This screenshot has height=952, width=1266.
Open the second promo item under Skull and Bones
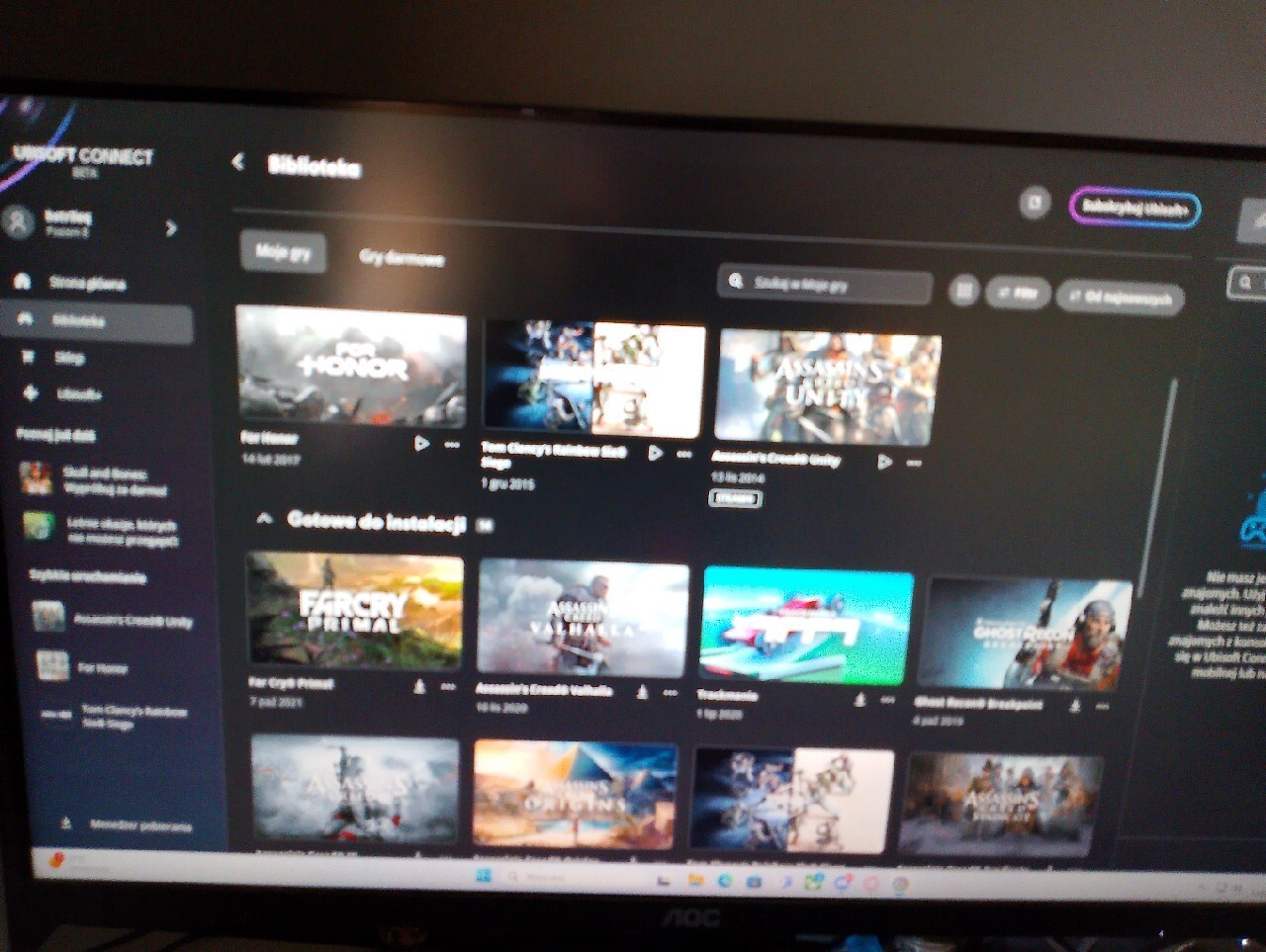pos(102,530)
